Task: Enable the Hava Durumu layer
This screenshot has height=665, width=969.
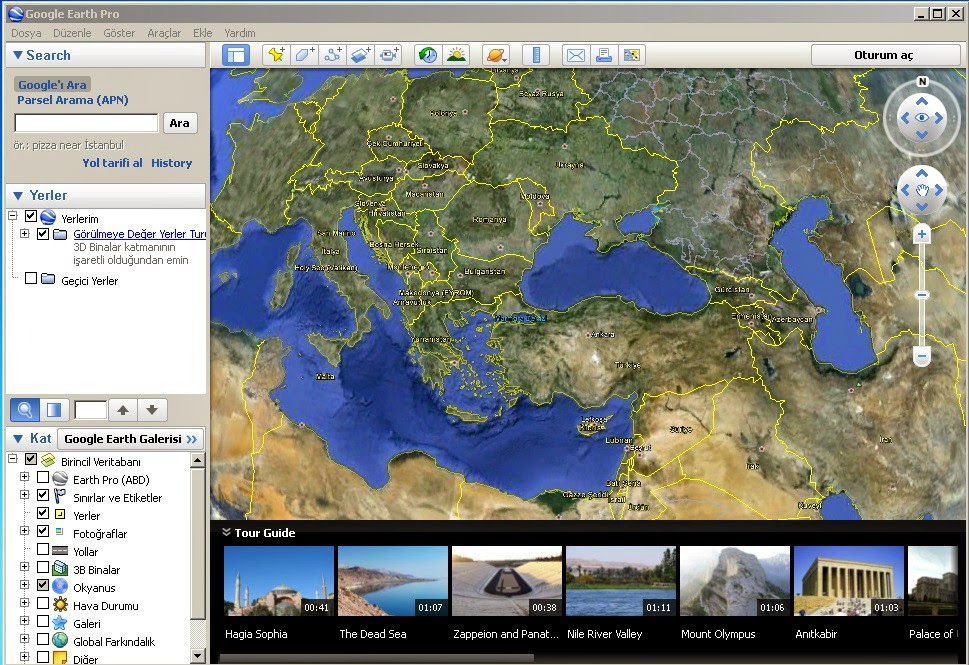Action: (43, 603)
